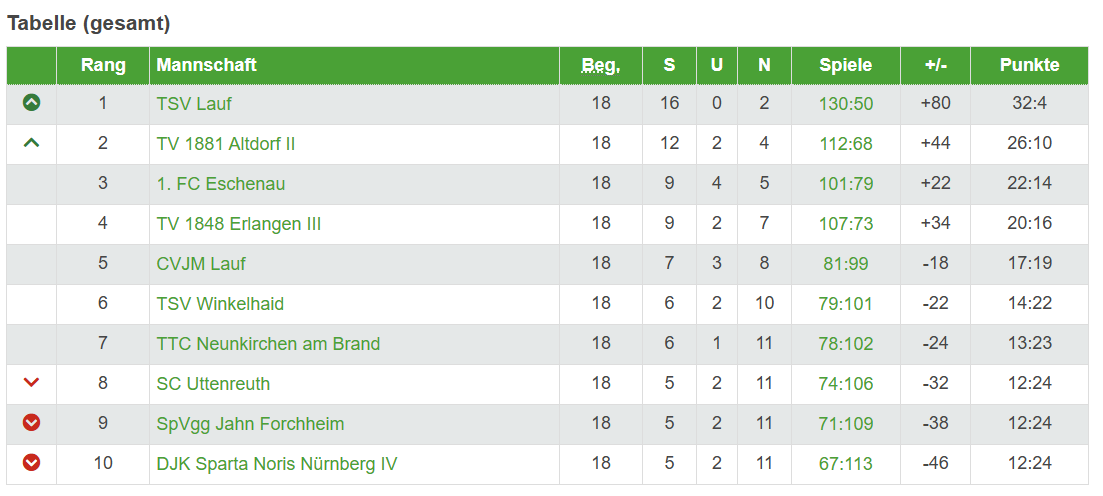Viewport: 1103px width, 496px height.
Task: Click the green up chevron at rank 2
Action: coord(31,143)
